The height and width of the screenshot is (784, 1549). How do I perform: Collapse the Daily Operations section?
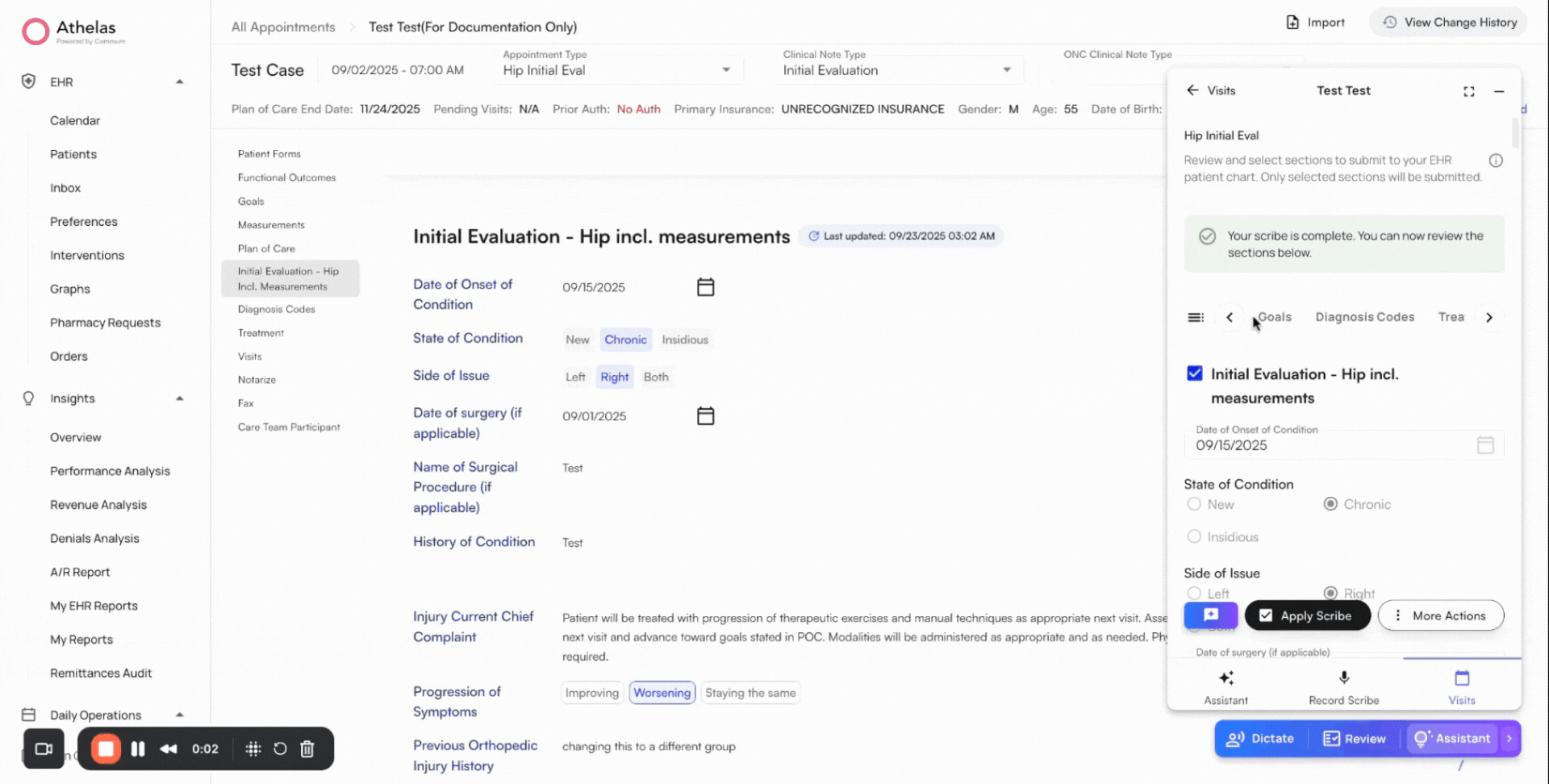(x=179, y=715)
